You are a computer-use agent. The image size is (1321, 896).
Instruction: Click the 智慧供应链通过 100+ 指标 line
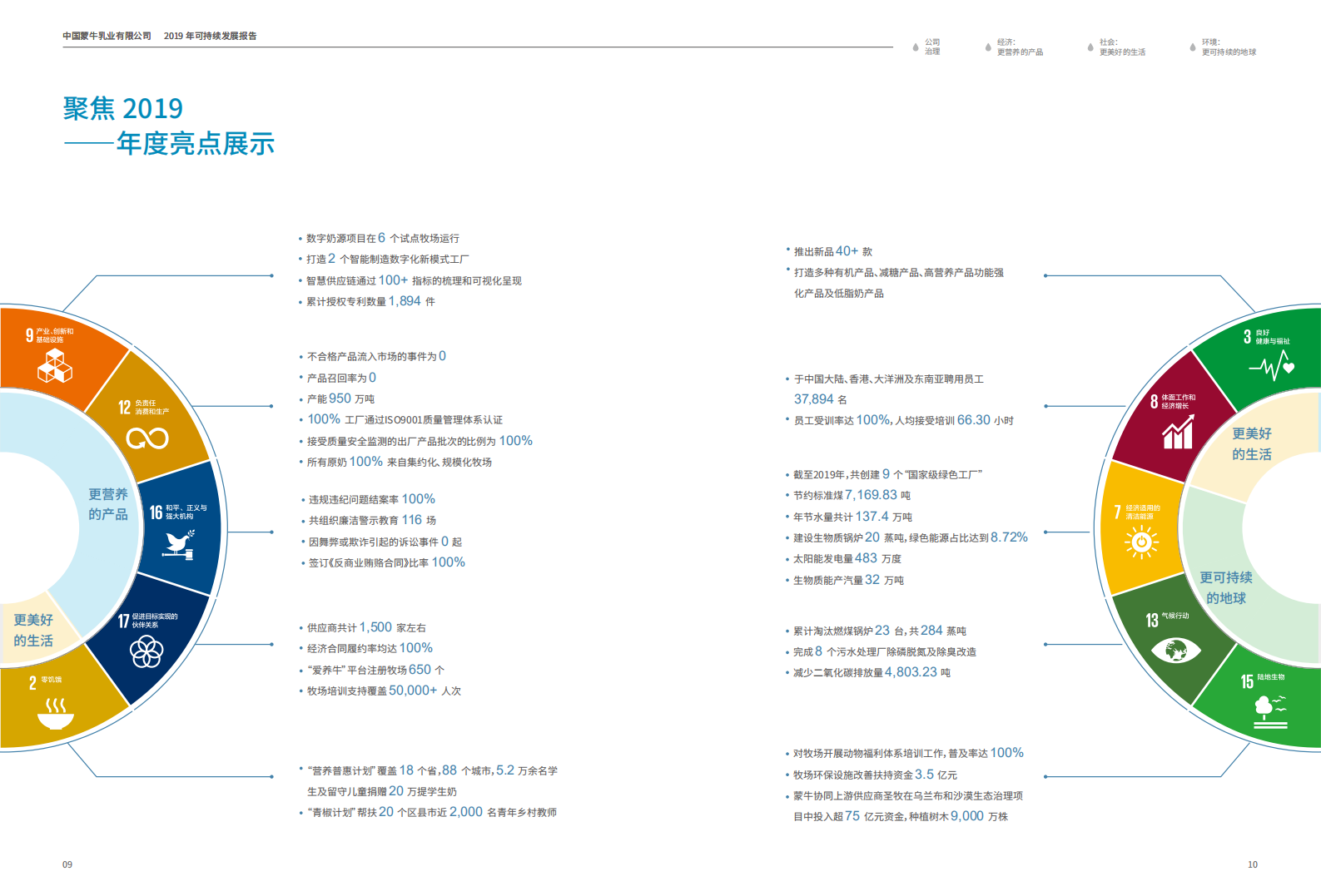coord(414,280)
